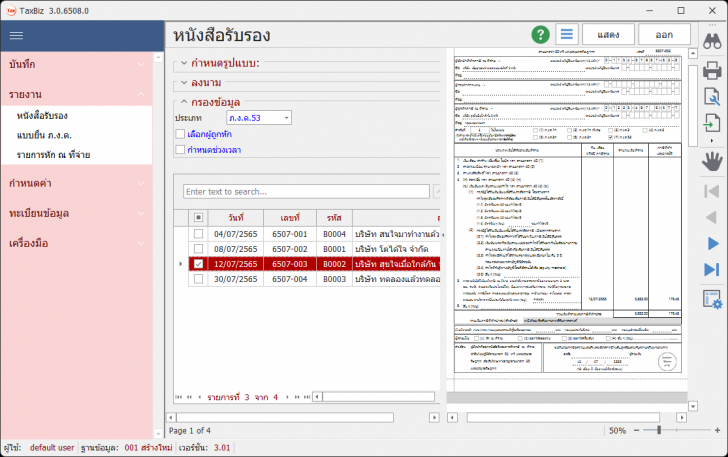Go to previous preview page
This screenshot has height=457, width=728.
click(x=712, y=217)
